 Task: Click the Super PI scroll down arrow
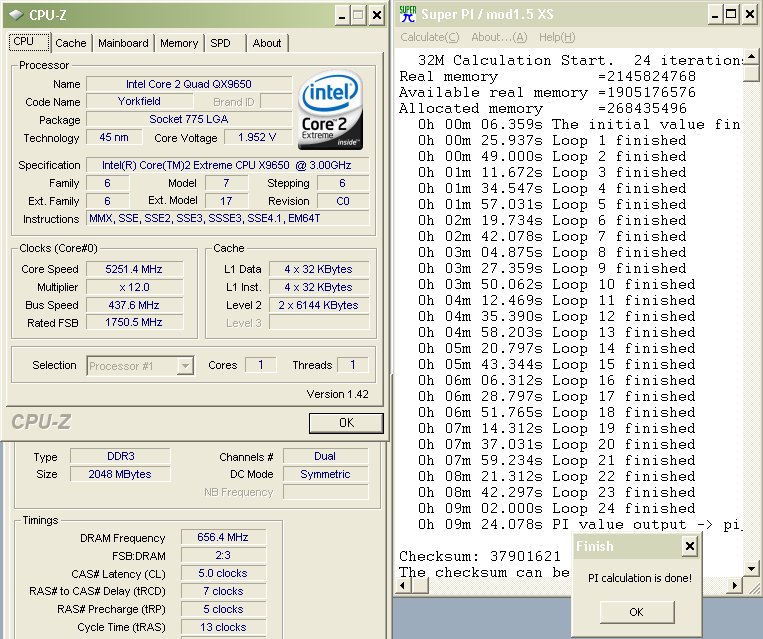751,568
